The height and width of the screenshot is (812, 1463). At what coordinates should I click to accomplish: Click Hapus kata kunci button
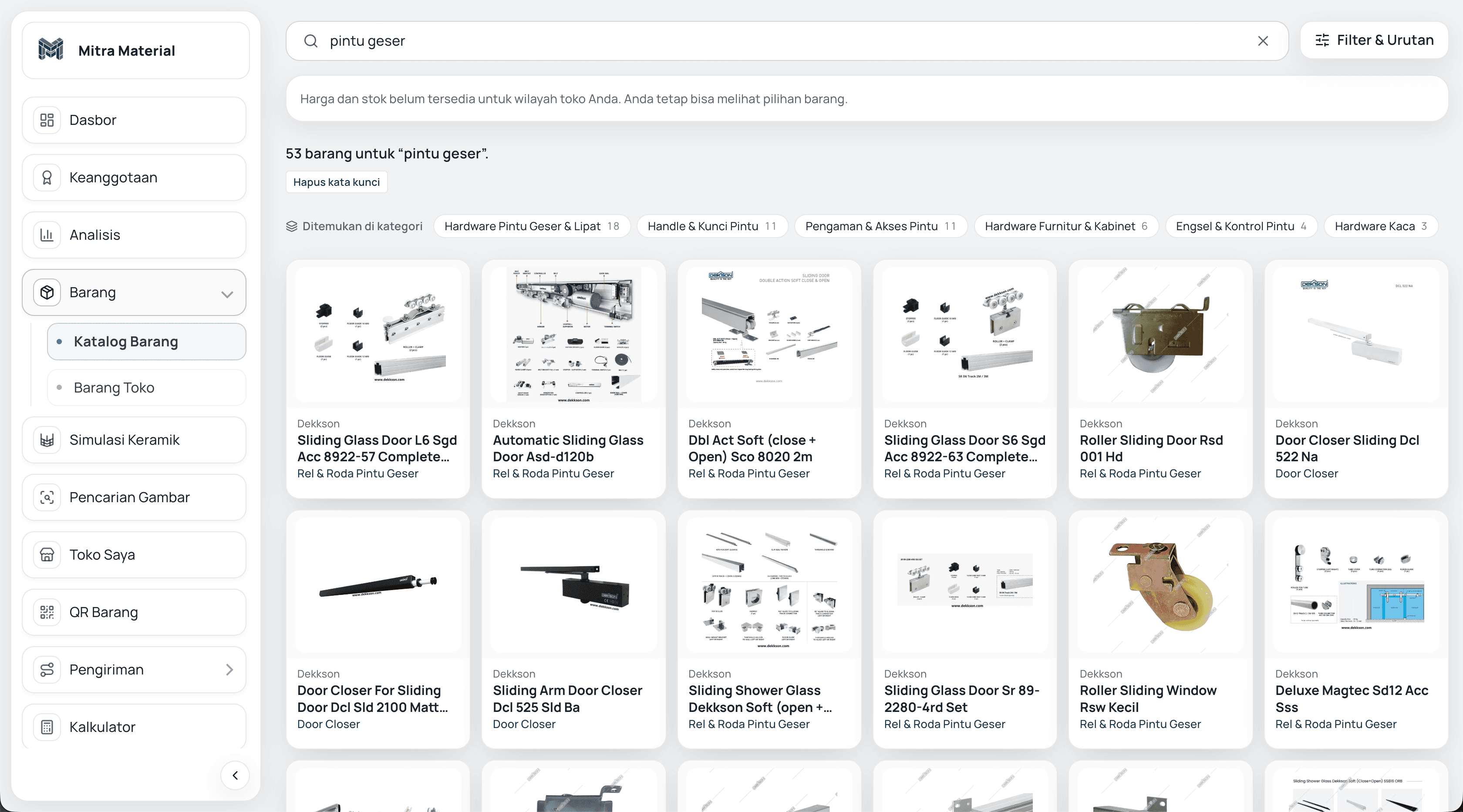336,182
